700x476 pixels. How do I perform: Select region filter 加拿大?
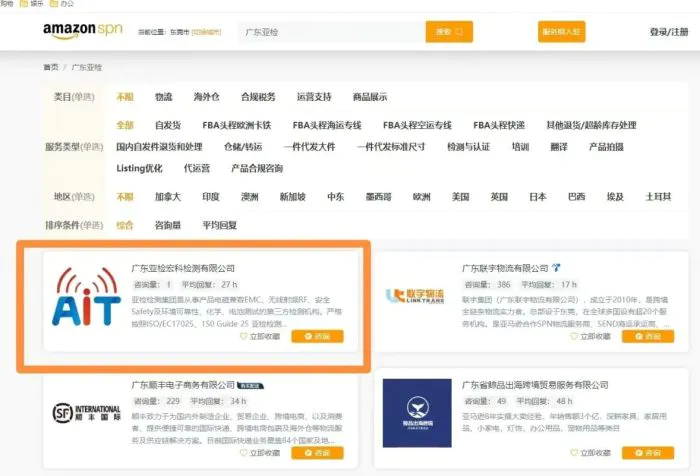tap(168, 196)
